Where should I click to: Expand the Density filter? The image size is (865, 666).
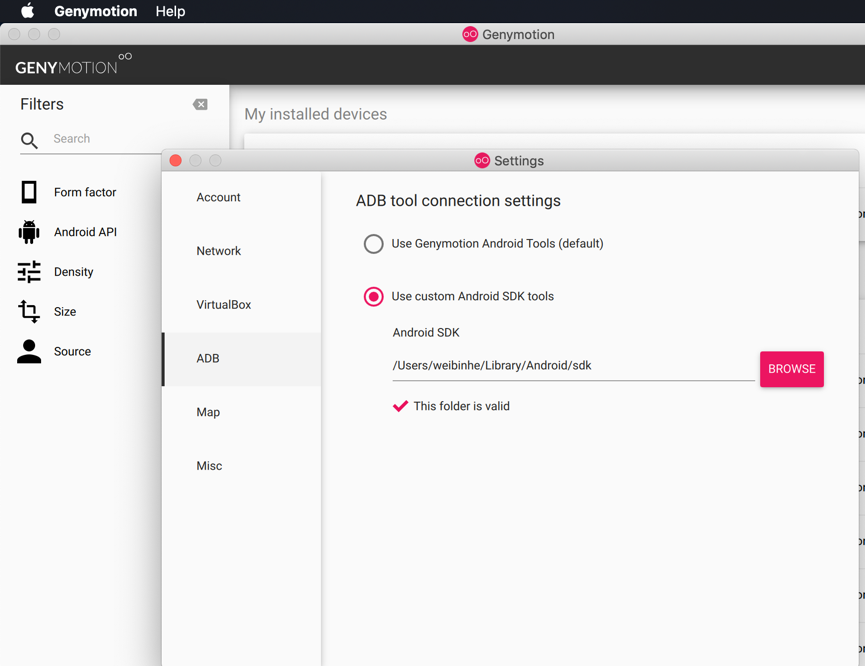(x=73, y=271)
